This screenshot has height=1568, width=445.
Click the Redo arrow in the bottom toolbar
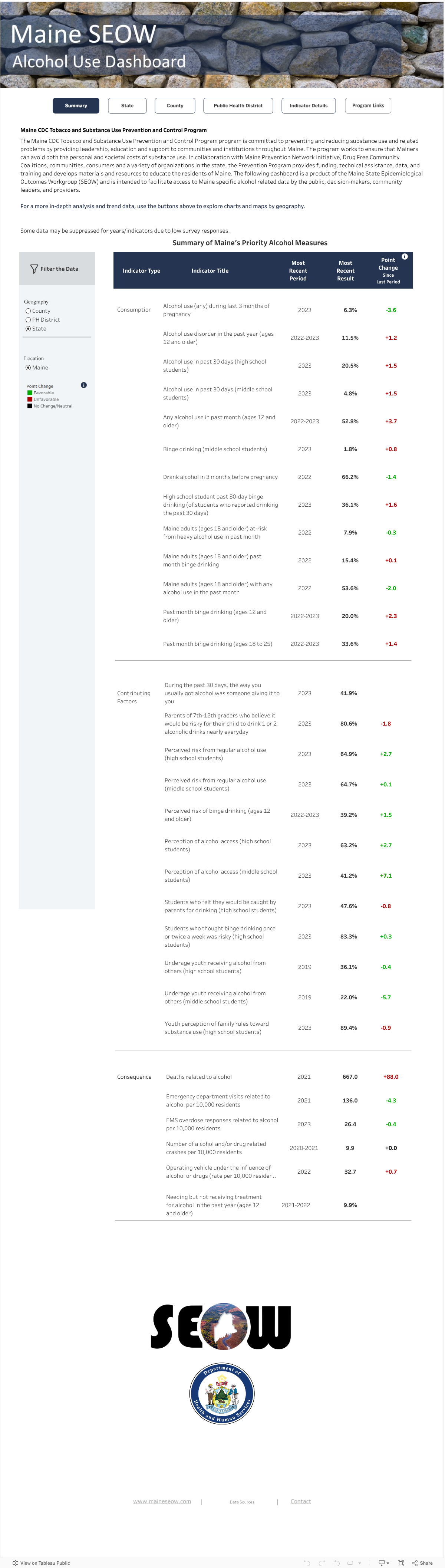click(322, 1562)
